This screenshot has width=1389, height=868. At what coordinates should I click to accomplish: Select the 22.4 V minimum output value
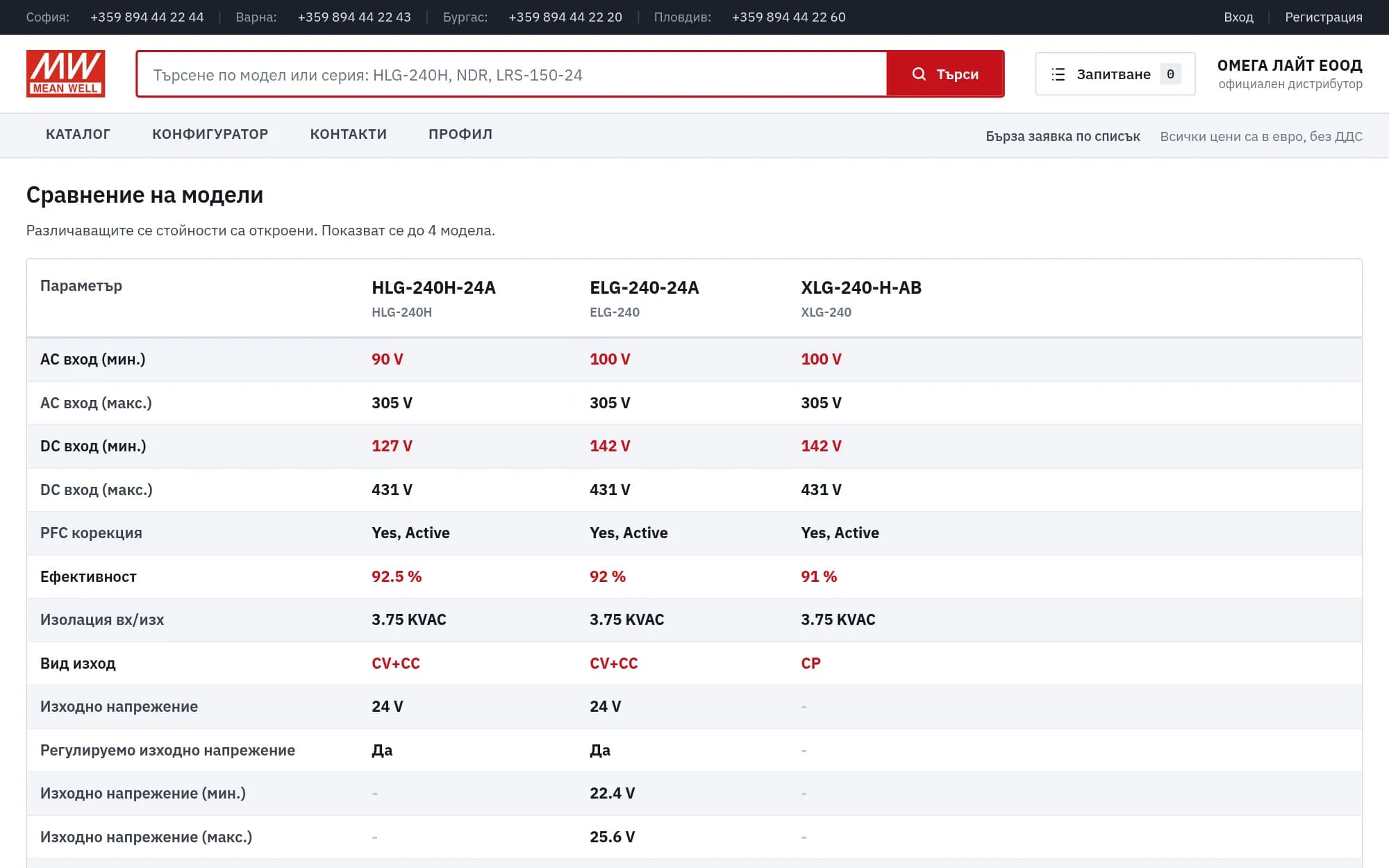(612, 794)
